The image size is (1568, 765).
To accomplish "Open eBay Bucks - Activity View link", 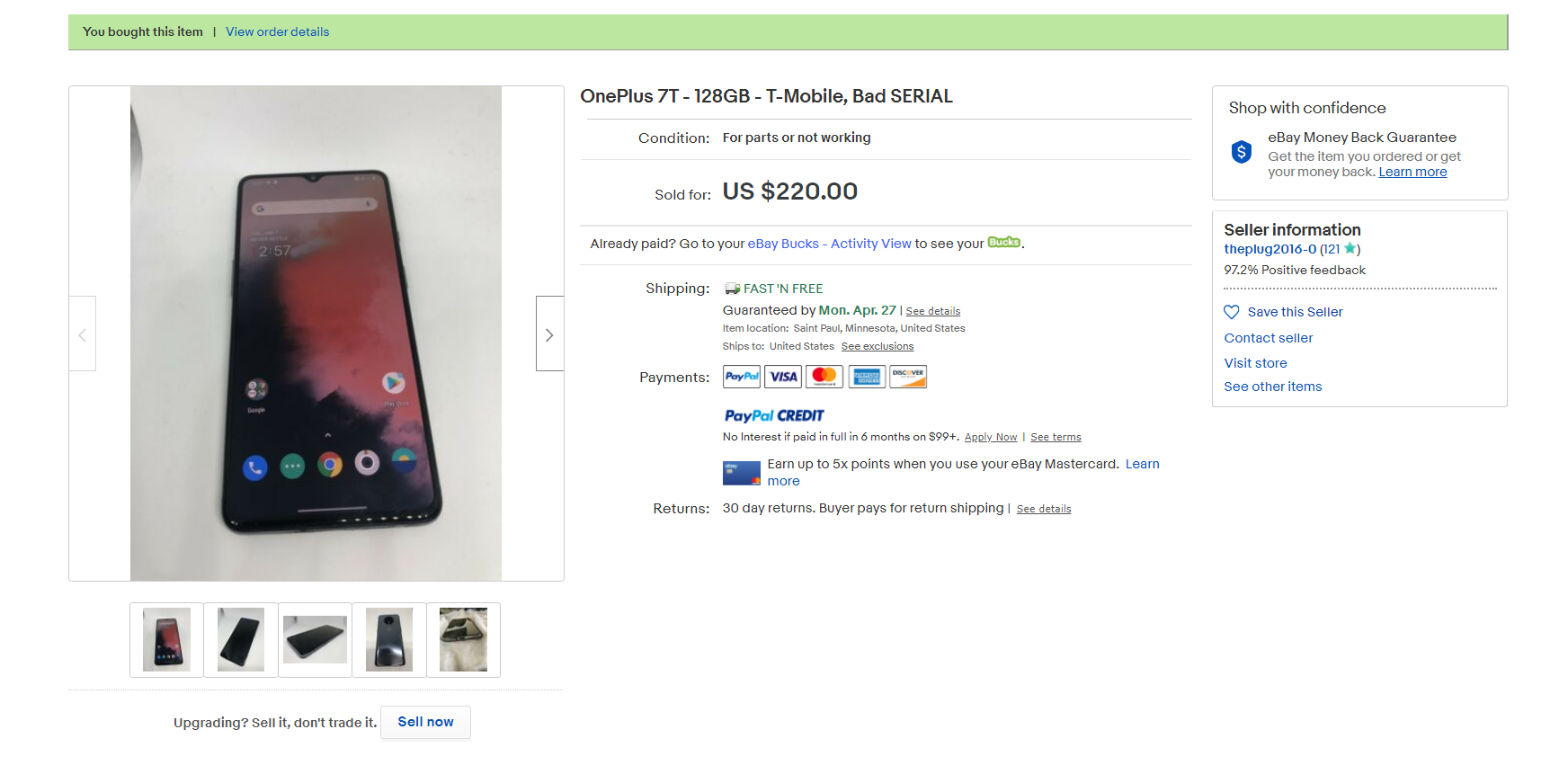I will point(829,244).
